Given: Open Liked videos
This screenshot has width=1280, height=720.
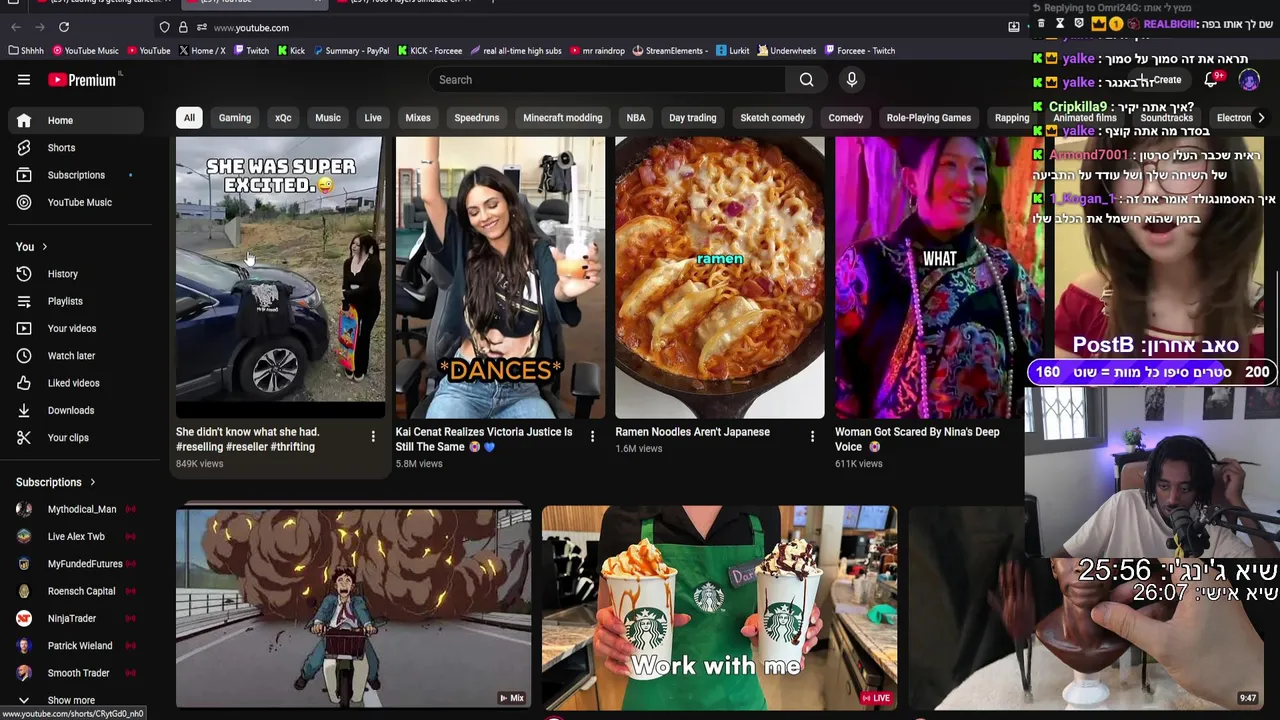Looking at the screenshot, I should click(78, 383).
